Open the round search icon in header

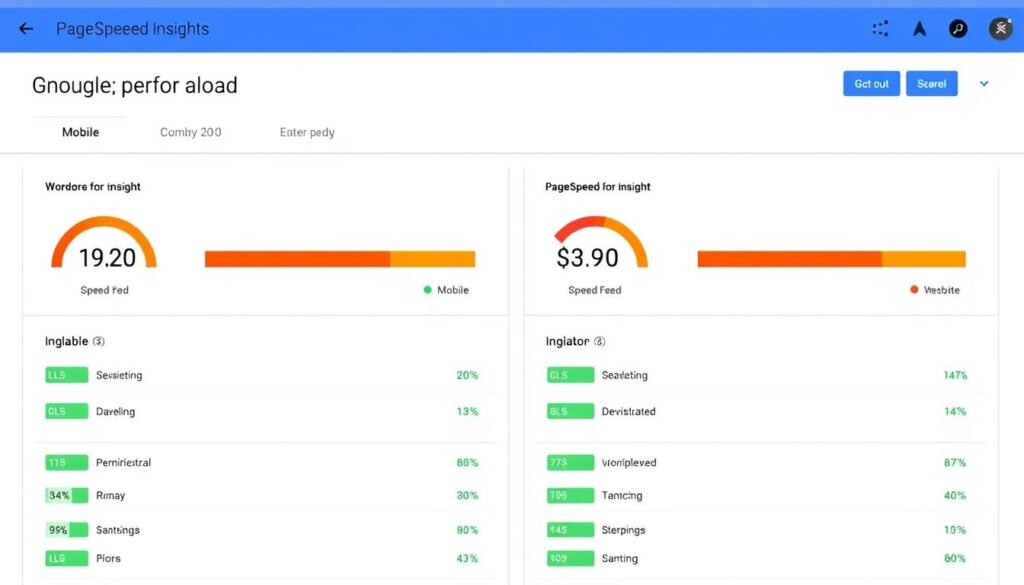[x=958, y=29]
